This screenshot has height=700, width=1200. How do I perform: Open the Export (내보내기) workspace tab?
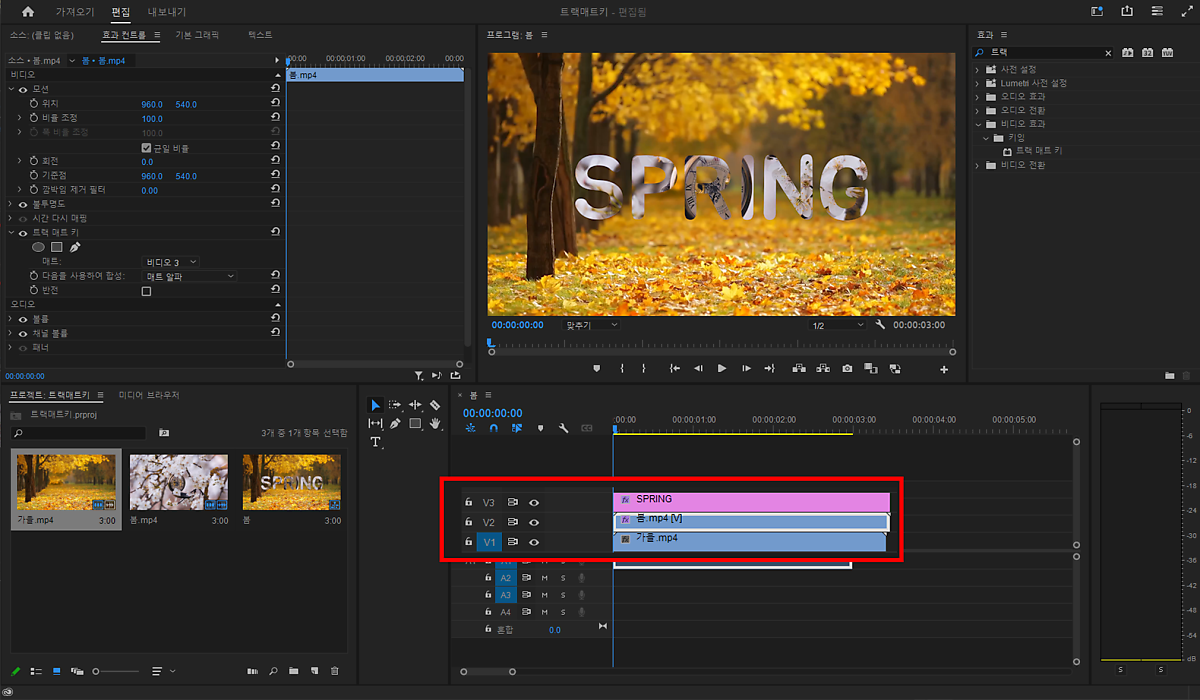pos(166,12)
